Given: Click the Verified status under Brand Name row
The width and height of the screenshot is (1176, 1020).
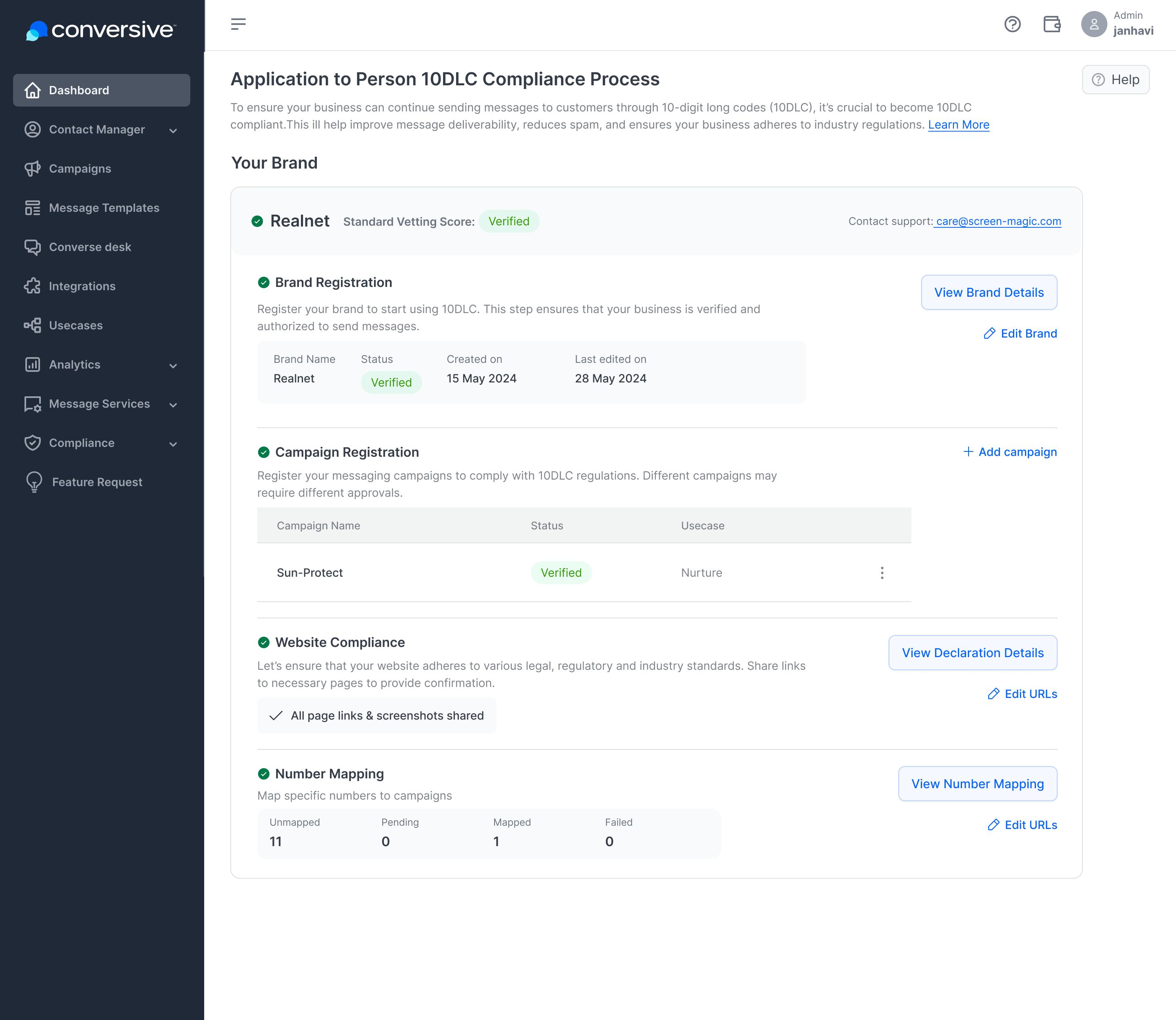Looking at the screenshot, I should point(391,382).
